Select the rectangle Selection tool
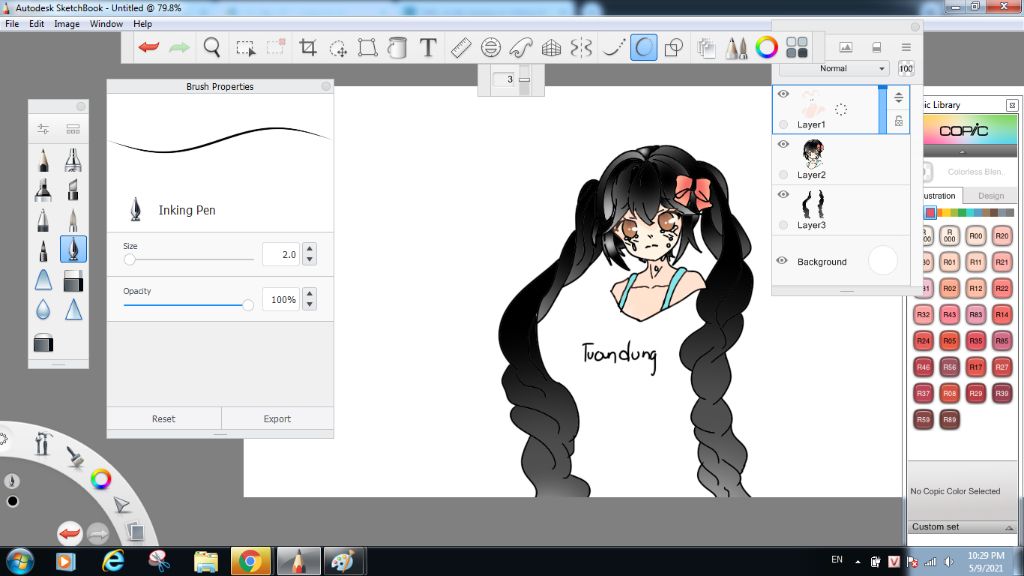 (x=246, y=48)
